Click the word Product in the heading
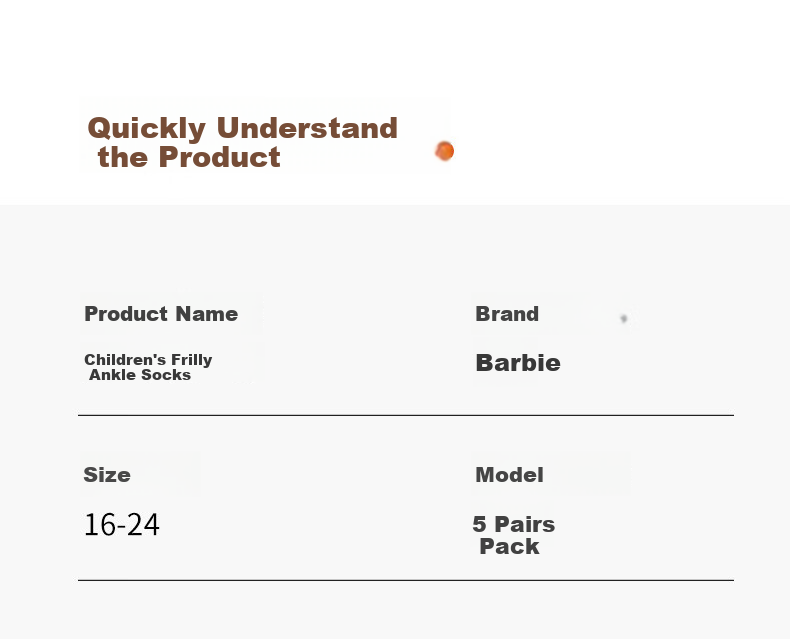This screenshot has width=790, height=639. coord(219,157)
